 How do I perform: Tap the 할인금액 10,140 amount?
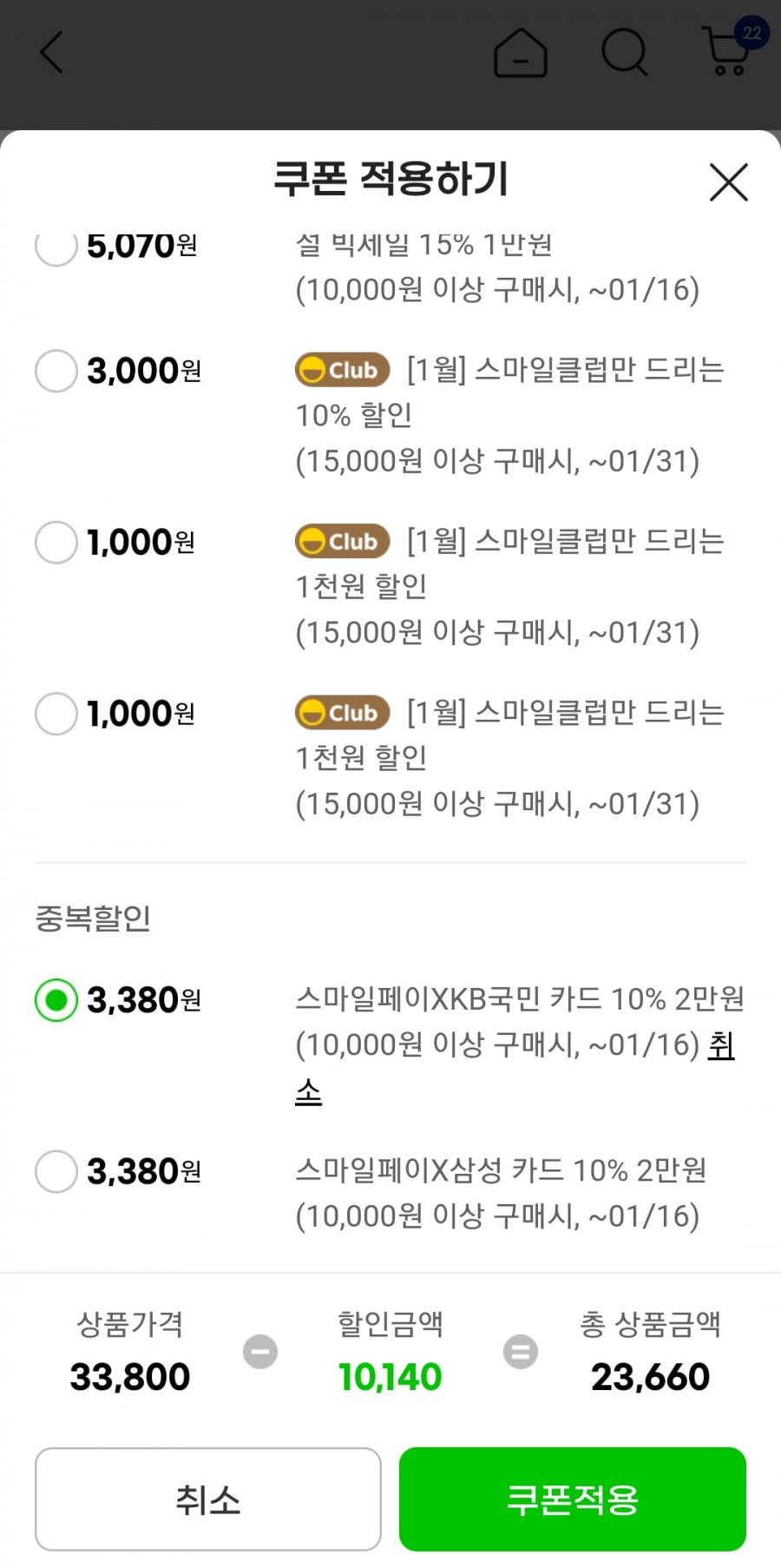coord(390,1377)
